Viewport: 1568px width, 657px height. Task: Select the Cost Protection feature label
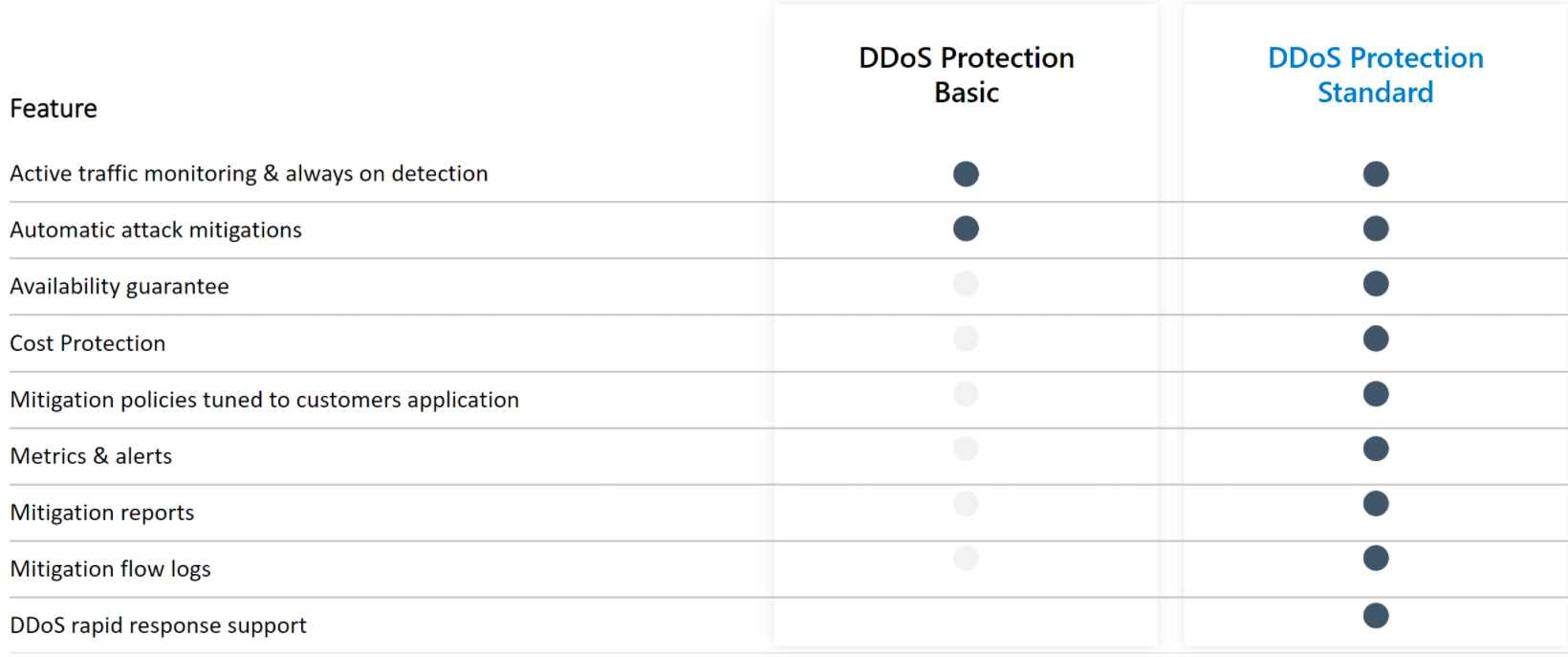tap(87, 343)
